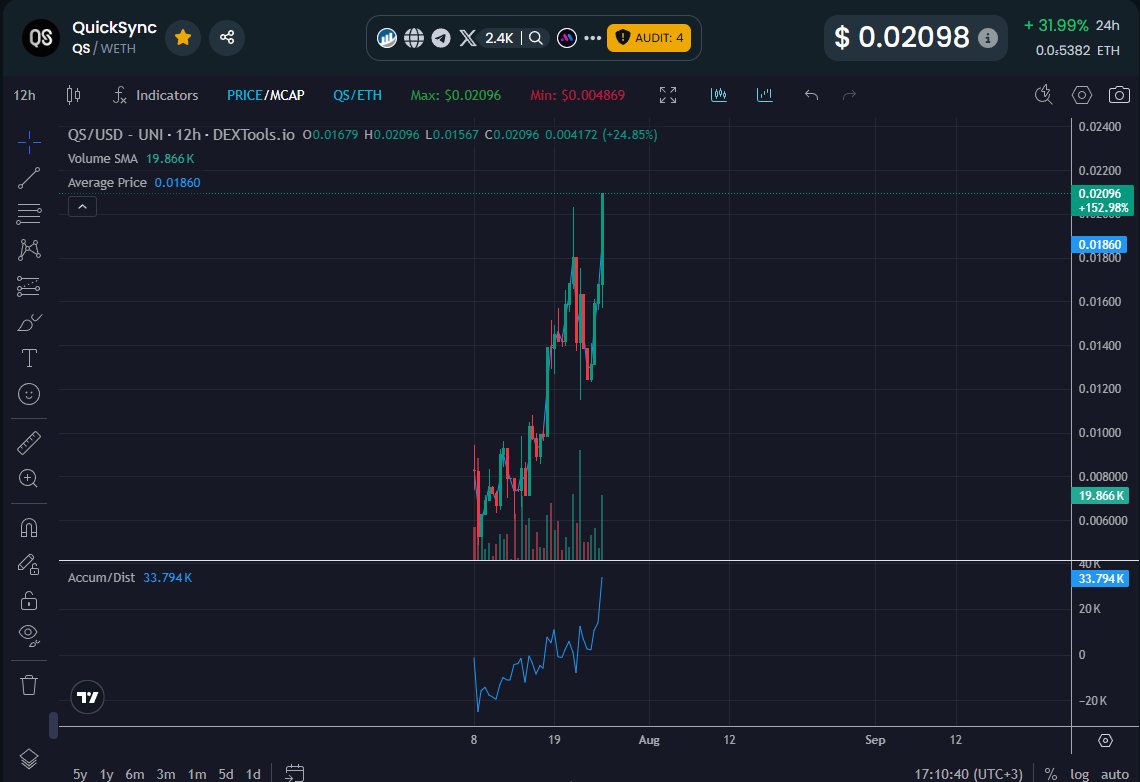Activate the zoom in tool

pyautogui.click(x=29, y=478)
